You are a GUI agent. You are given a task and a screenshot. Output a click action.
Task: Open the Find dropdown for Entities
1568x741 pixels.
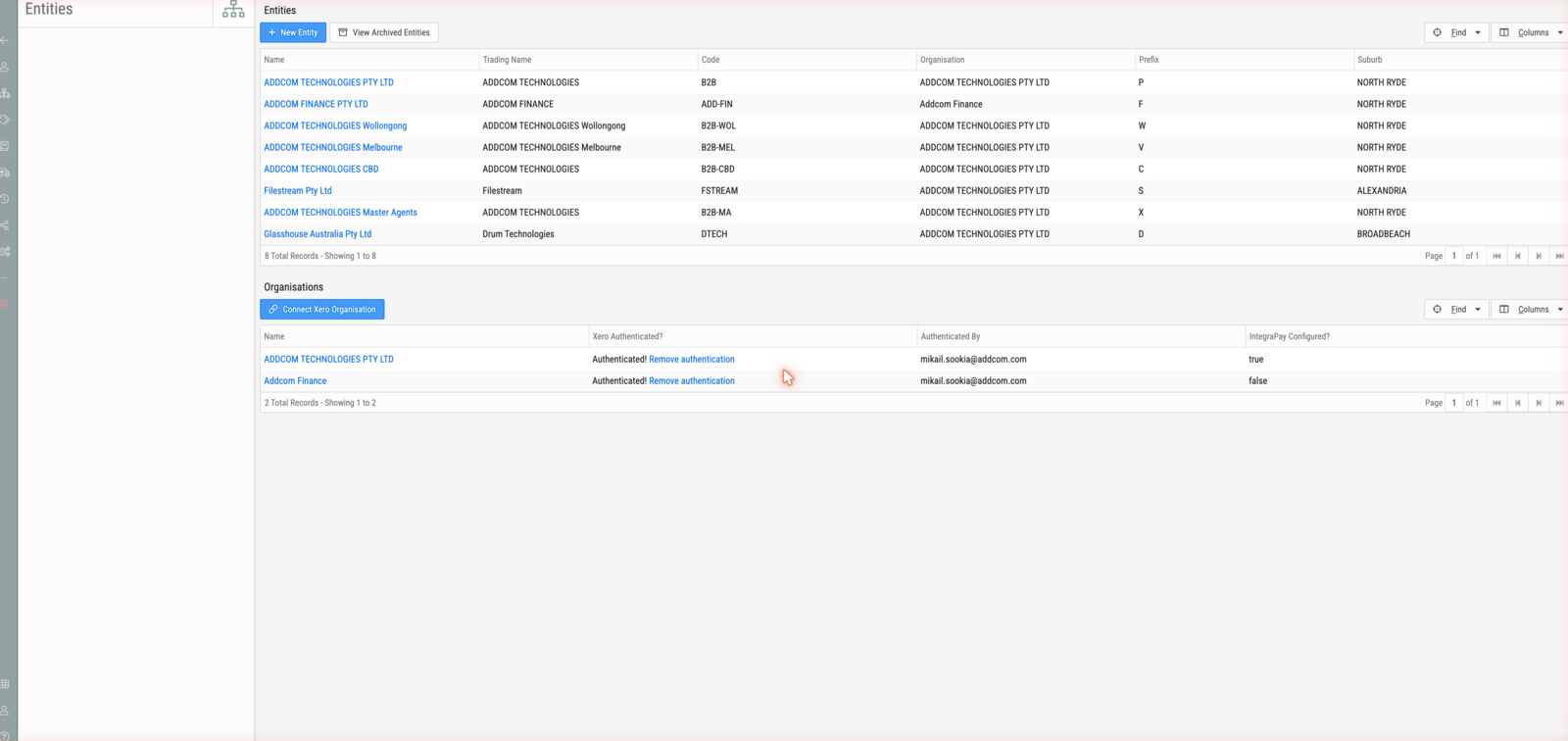1456,32
